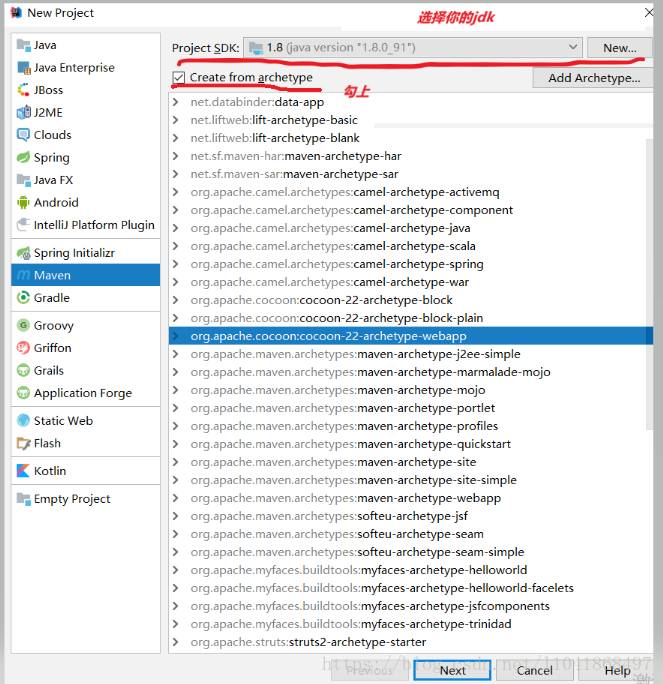Click the archetype list vertical scrollbar

[x=649, y=284]
